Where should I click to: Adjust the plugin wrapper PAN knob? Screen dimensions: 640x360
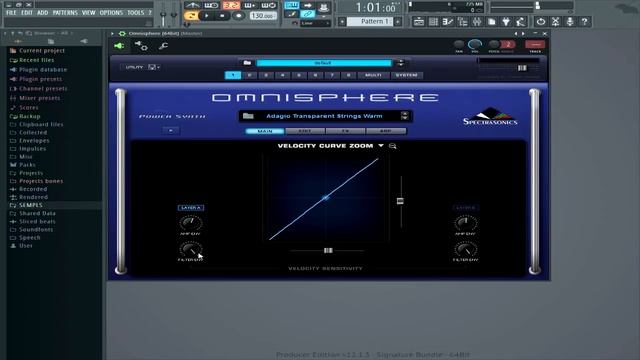459,44
